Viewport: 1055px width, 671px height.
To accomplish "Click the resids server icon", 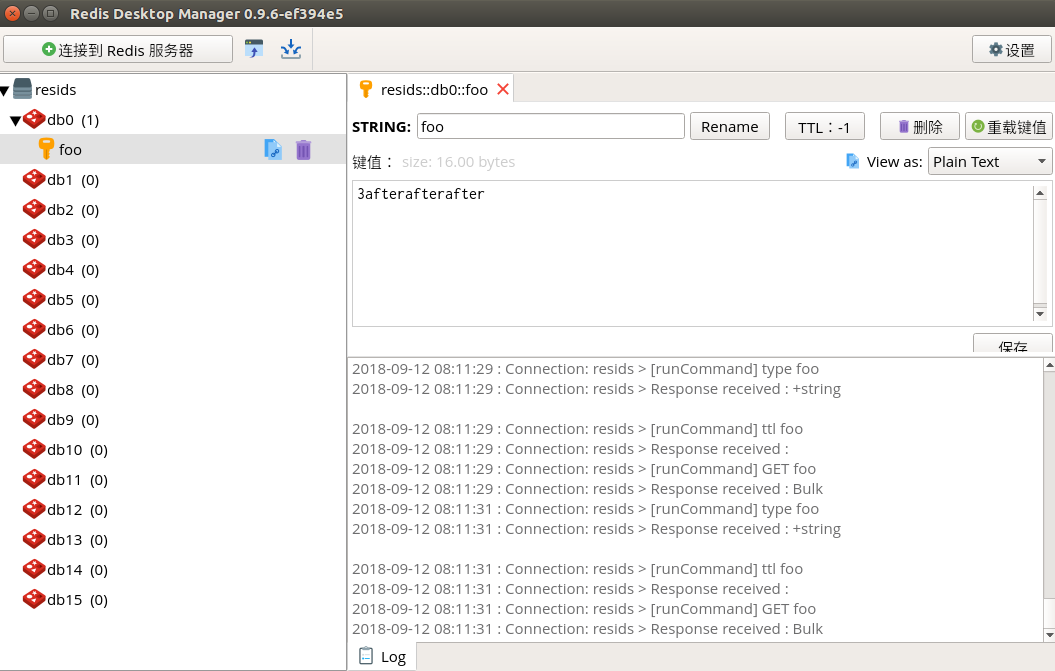I will (22, 89).
